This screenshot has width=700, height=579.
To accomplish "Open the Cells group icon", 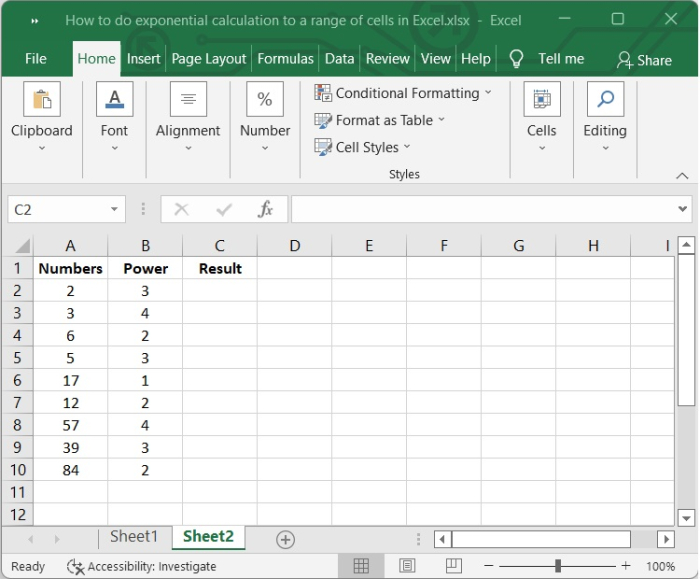I will pyautogui.click(x=541, y=100).
